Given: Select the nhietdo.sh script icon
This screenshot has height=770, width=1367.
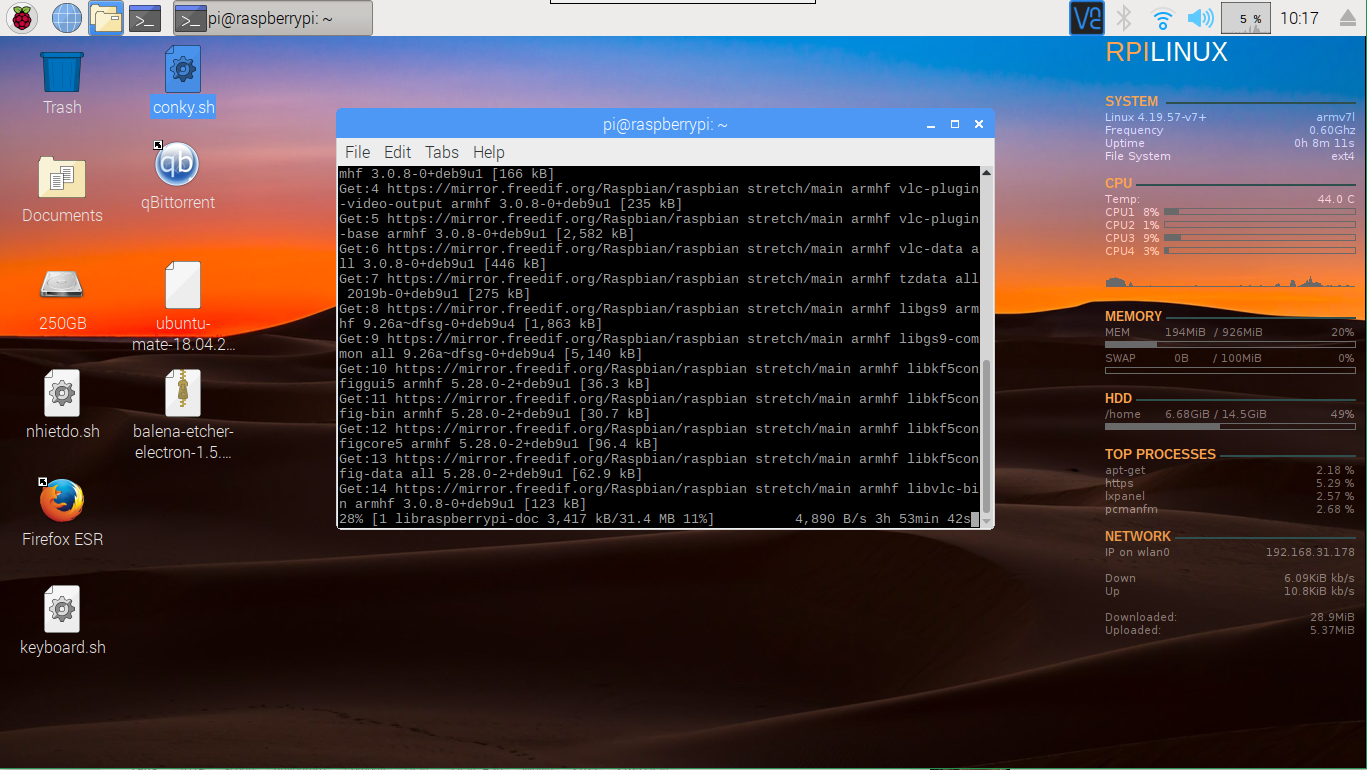Looking at the screenshot, I should [x=62, y=405].
